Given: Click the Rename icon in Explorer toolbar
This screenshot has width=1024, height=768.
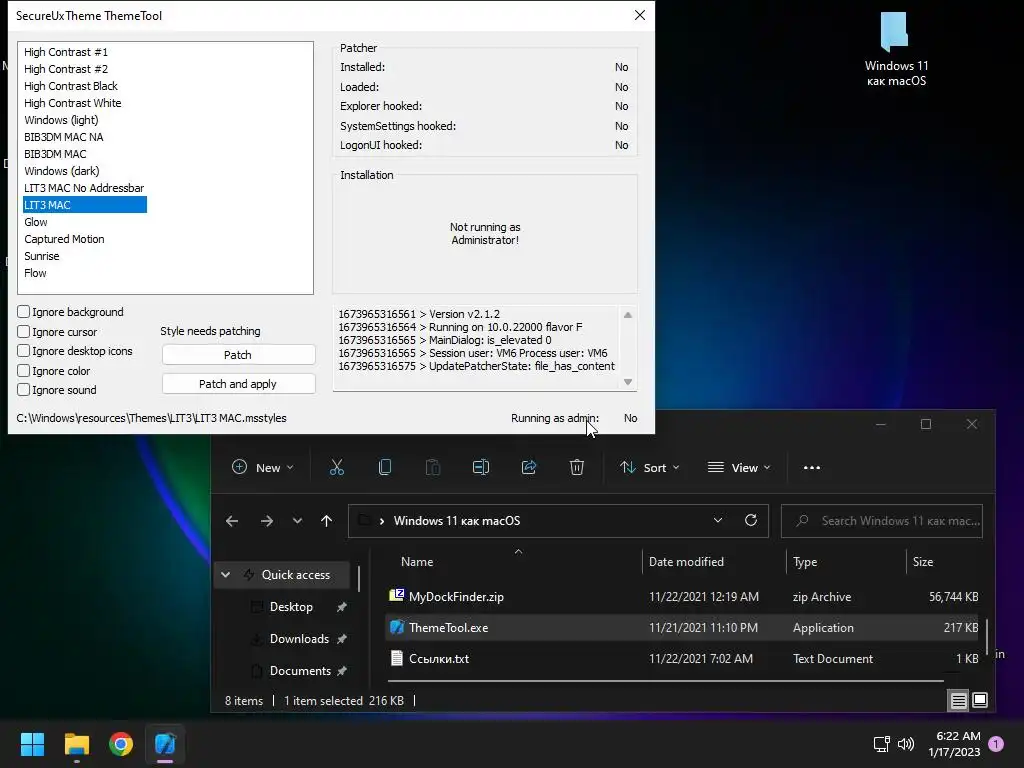Looking at the screenshot, I should tap(481, 467).
